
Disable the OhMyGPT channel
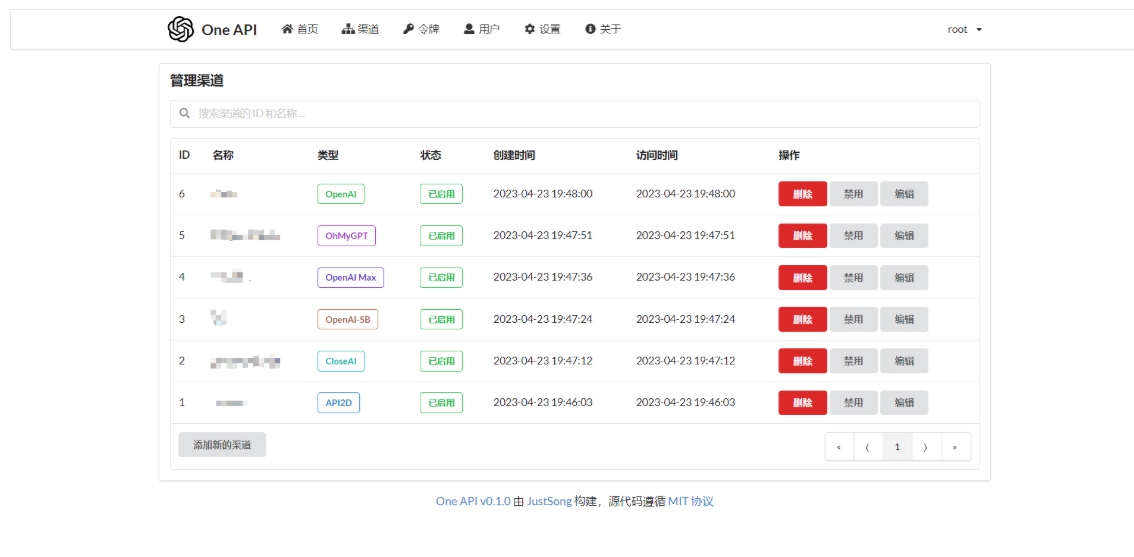853,236
